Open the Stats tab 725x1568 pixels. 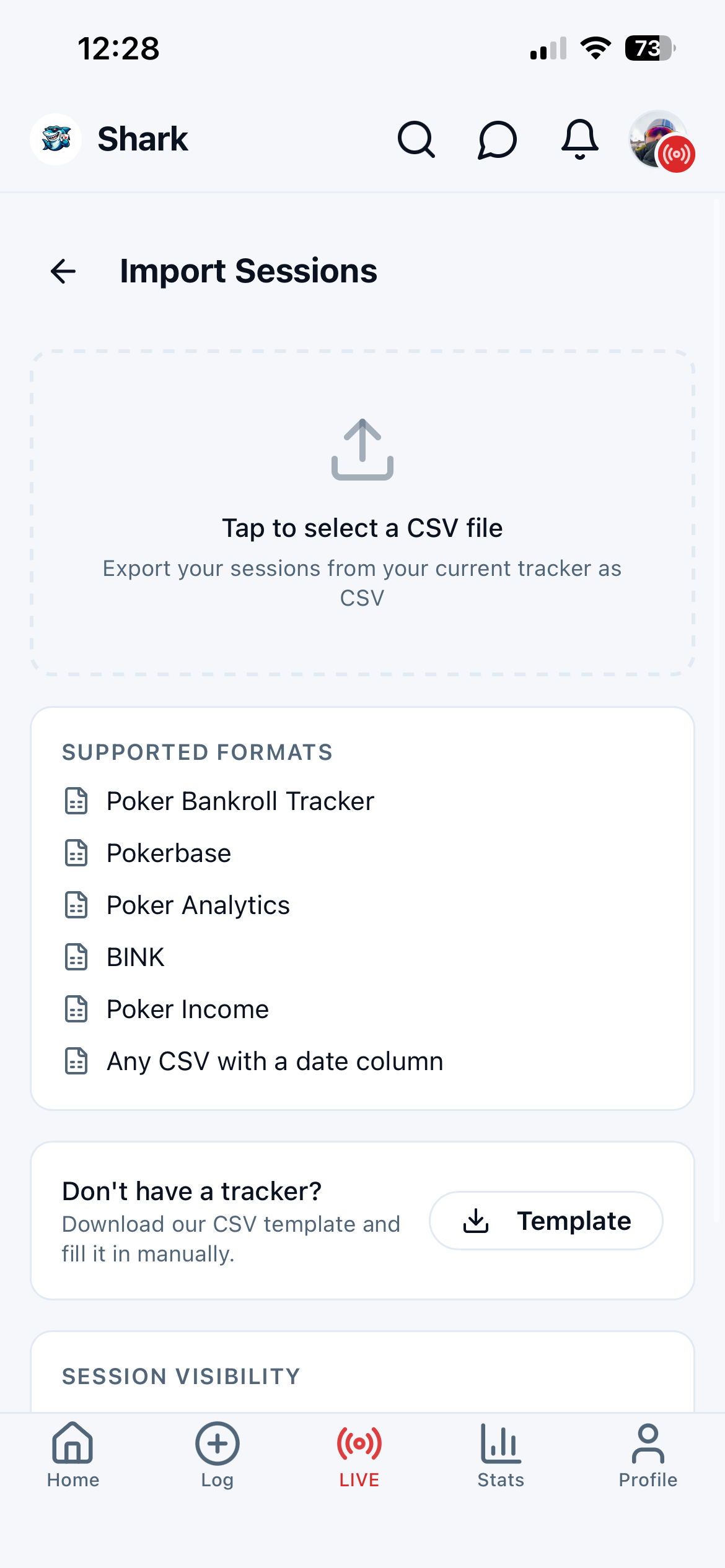tap(501, 1455)
